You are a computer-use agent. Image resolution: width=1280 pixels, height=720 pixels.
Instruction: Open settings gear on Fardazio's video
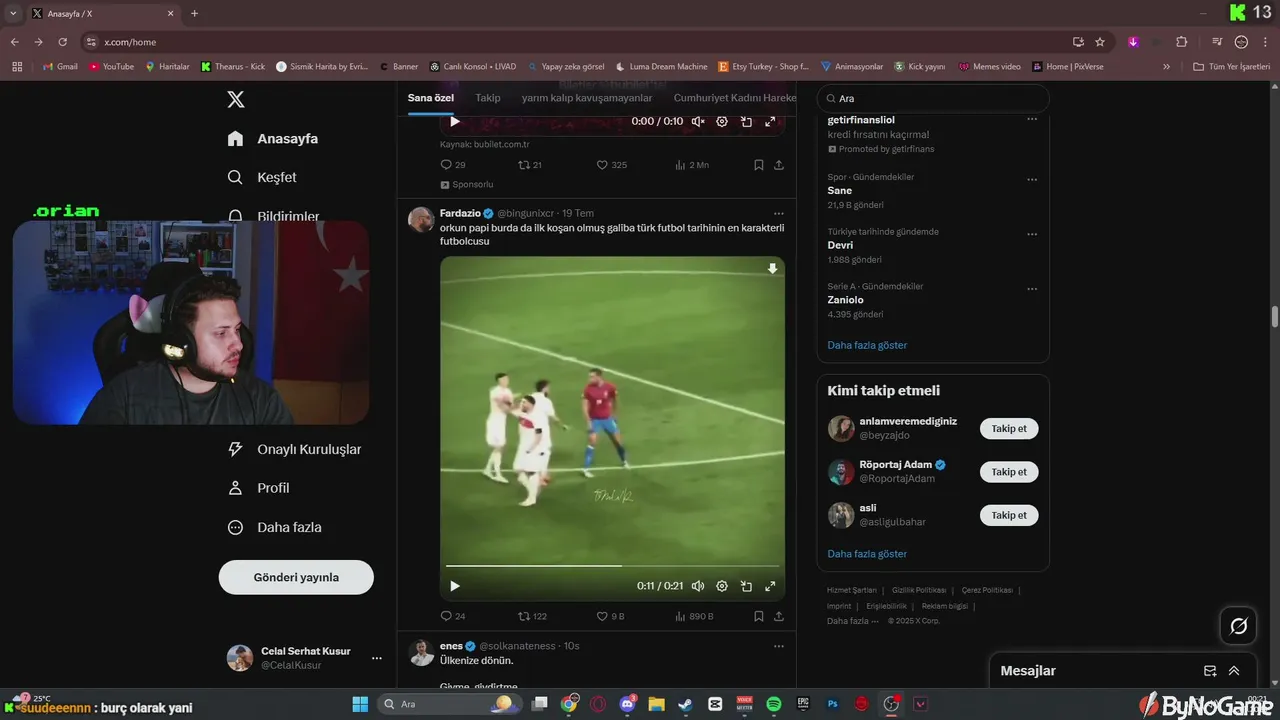(x=722, y=586)
